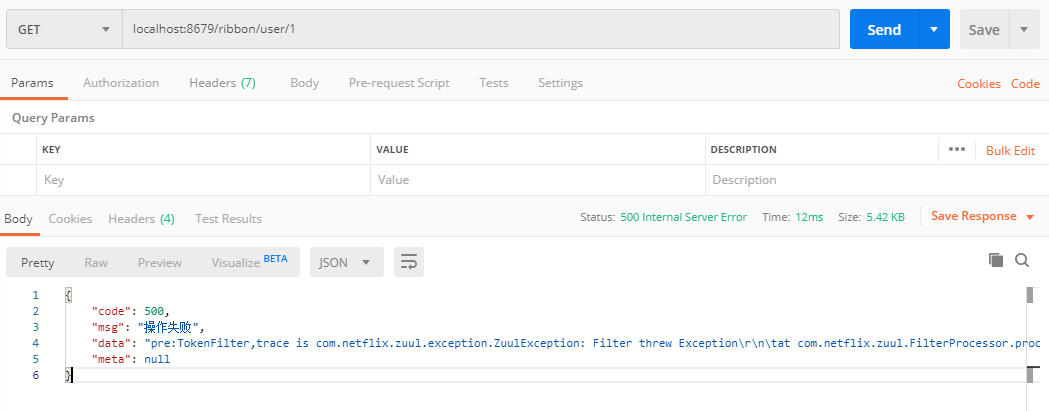This screenshot has height=411, width=1049.
Task: Search within the response body
Action: pyautogui.click(x=1022, y=260)
